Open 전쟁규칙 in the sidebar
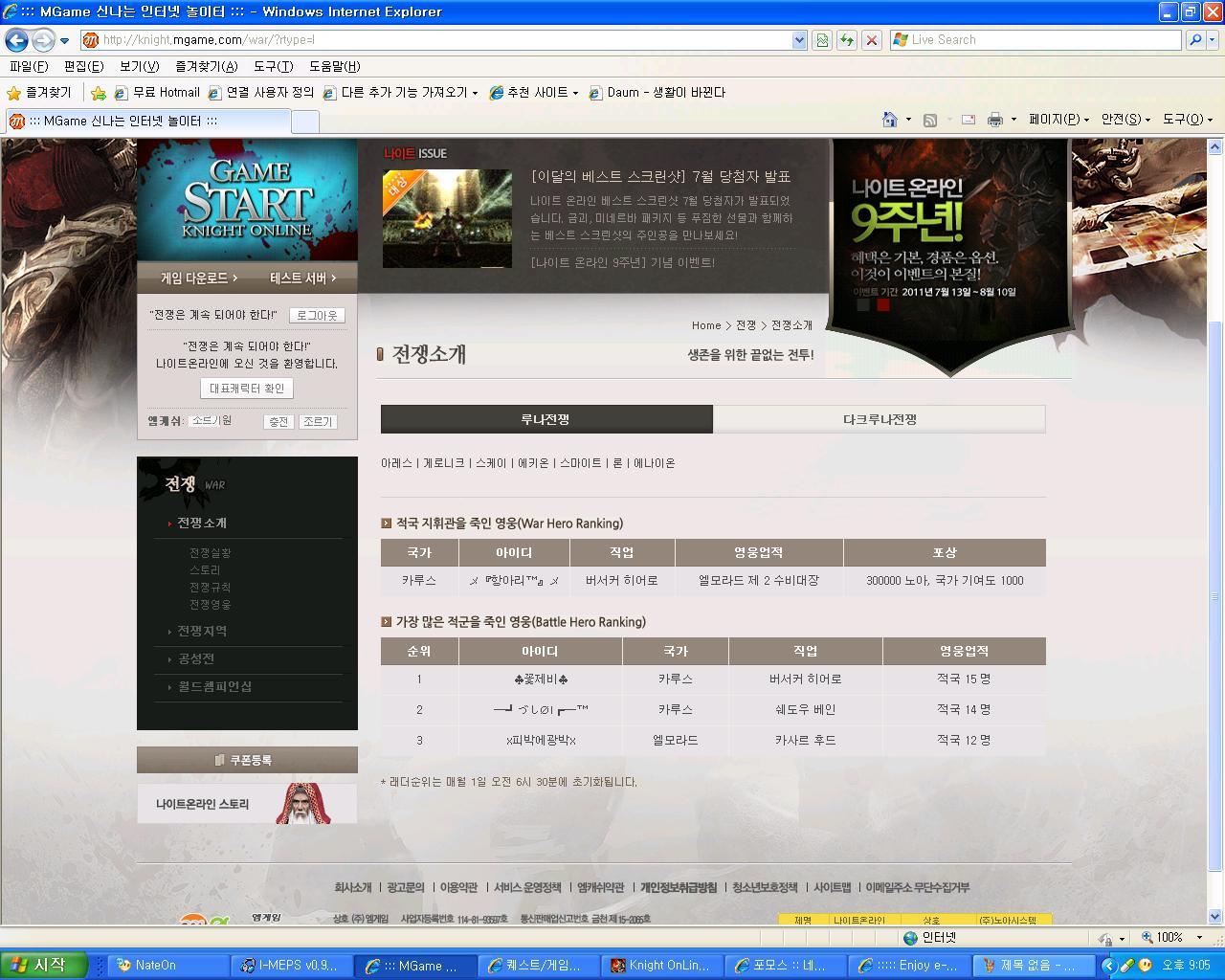1225x980 pixels. pos(210,588)
